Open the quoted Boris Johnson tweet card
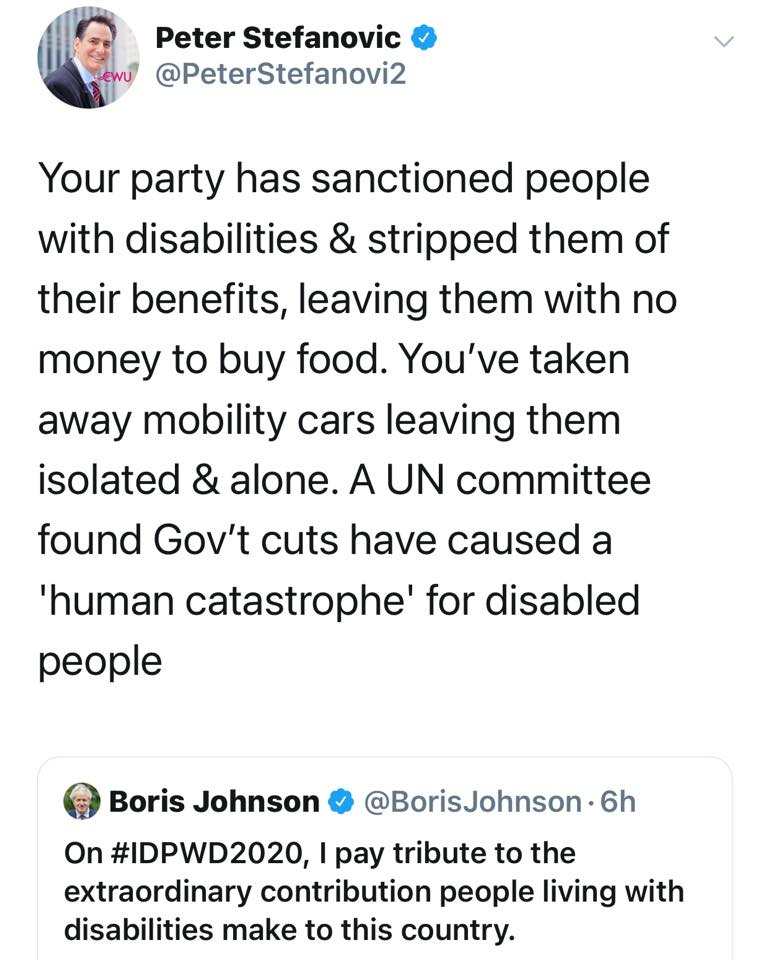 click(x=385, y=858)
